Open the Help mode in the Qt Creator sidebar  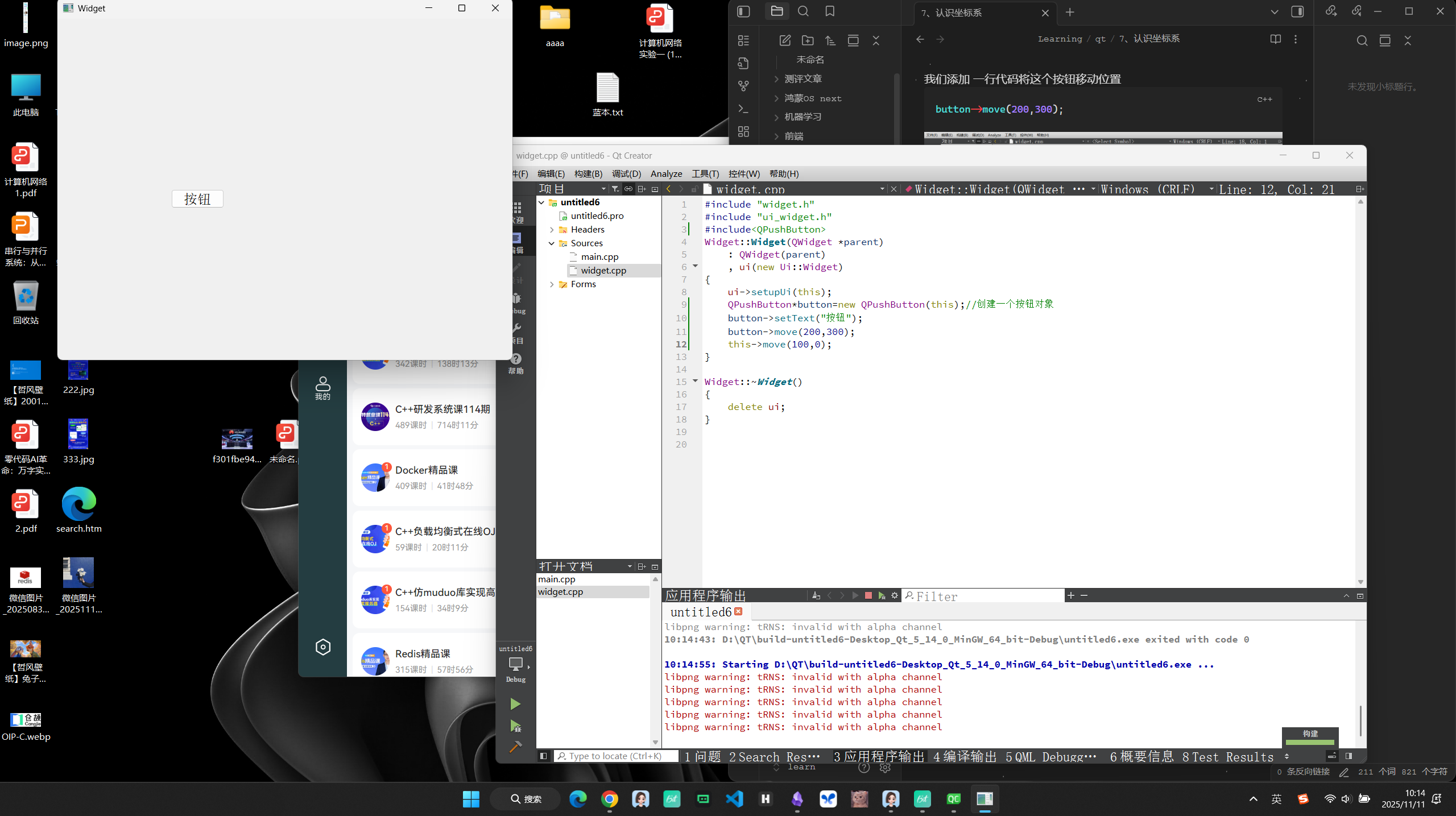click(516, 363)
